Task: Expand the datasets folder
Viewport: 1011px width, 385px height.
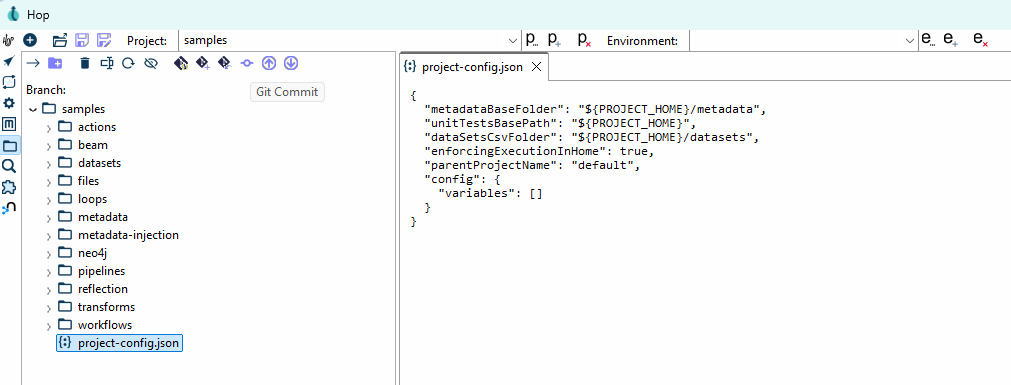Action: tap(48, 164)
